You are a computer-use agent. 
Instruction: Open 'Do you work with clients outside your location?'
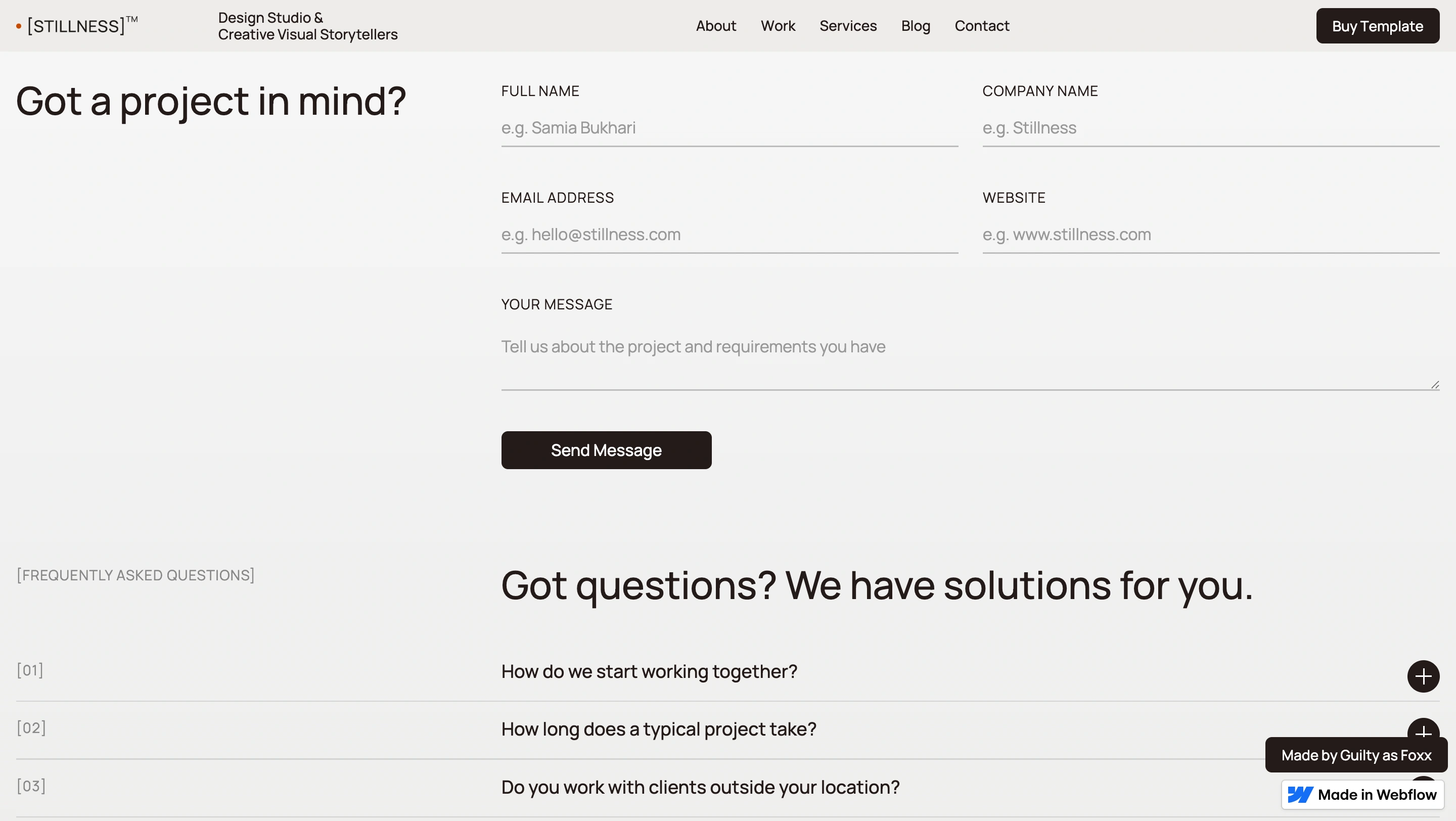(x=700, y=788)
